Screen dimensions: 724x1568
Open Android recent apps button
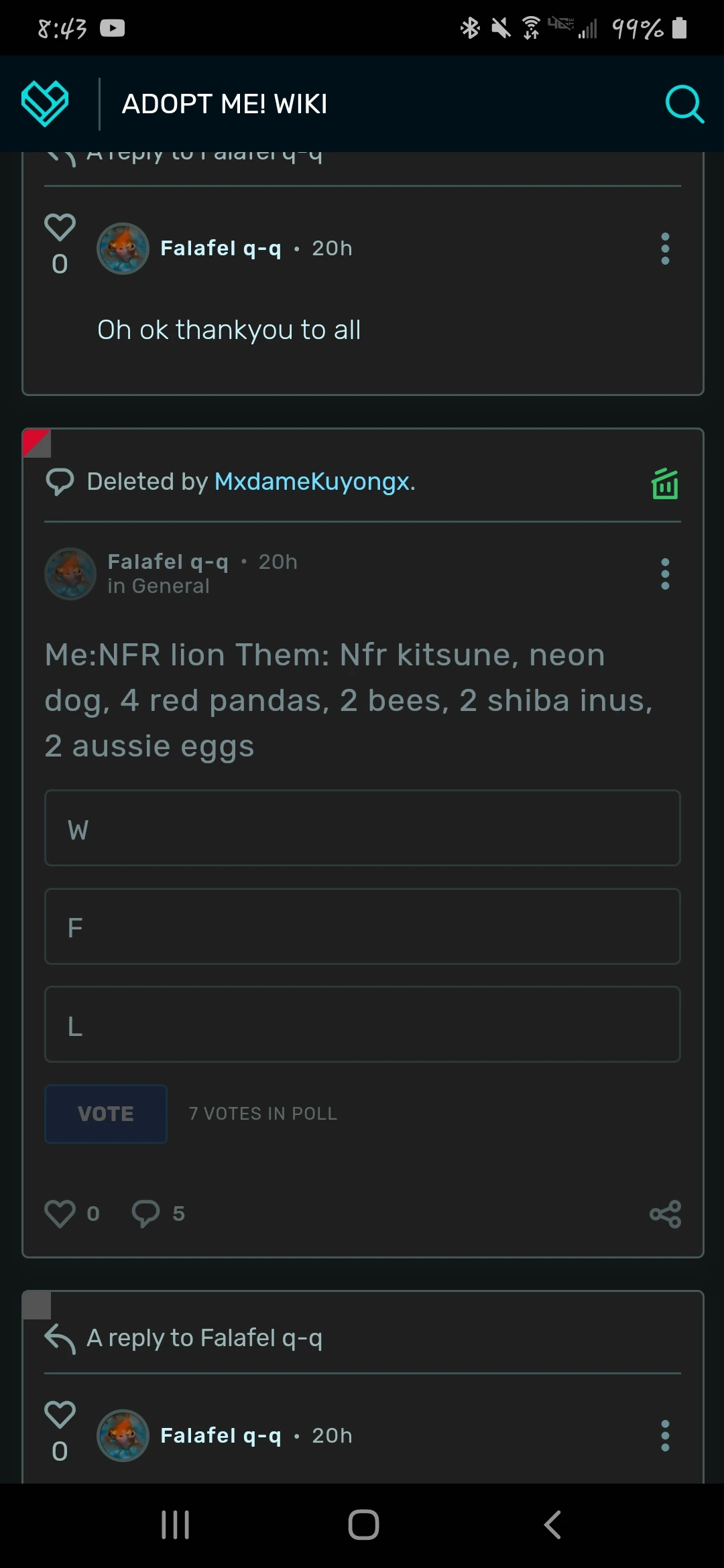pyautogui.click(x=176, y=1525)
